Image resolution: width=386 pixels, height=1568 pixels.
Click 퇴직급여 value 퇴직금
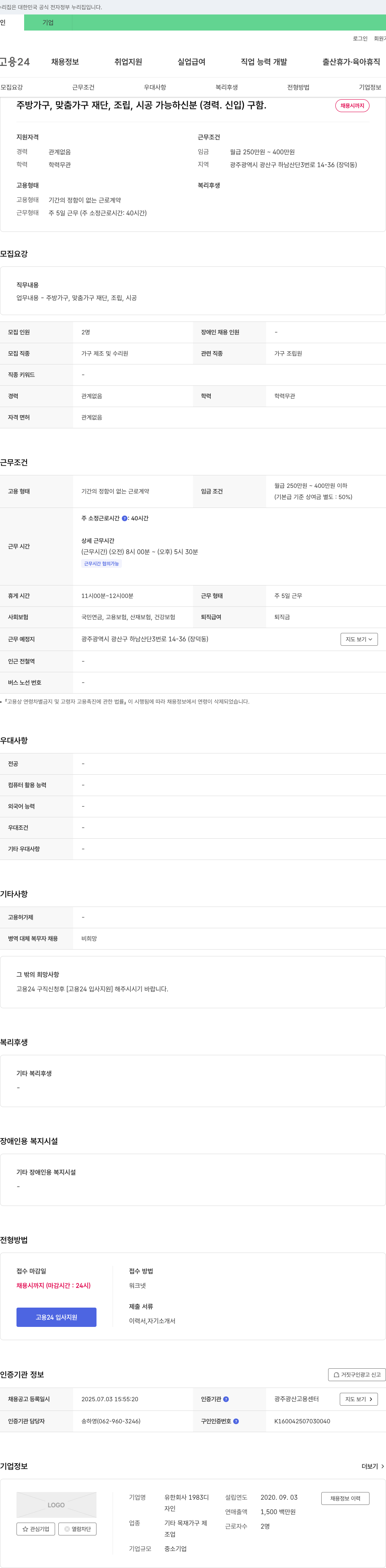(282, 617)
